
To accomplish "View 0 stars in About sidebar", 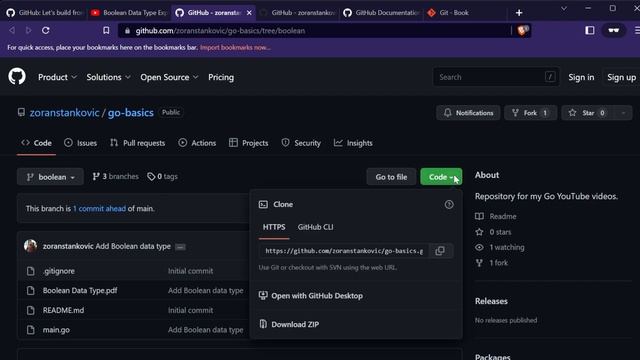I will coord(500,232).
